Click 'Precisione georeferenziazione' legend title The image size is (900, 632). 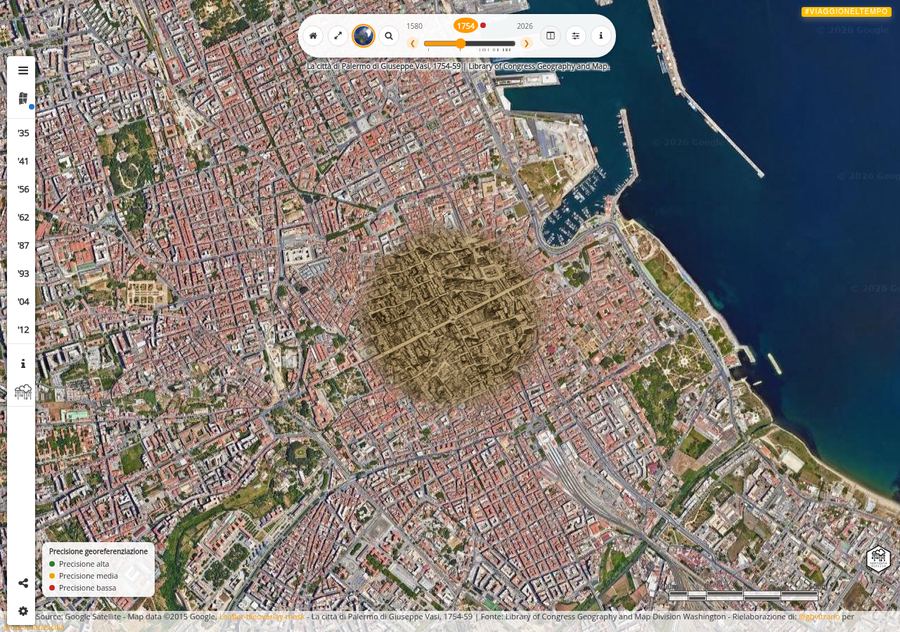coord(98,551)
